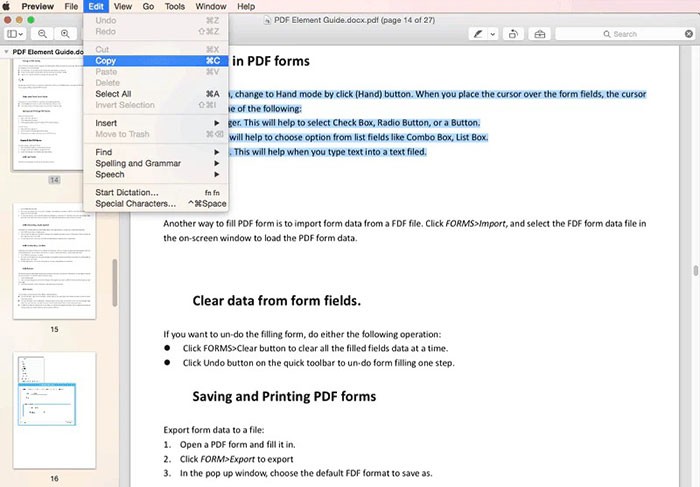Collapse the PDF Element Guide disclosure triangle
Viewport: 700px width, 487px height.
[6, 51]
